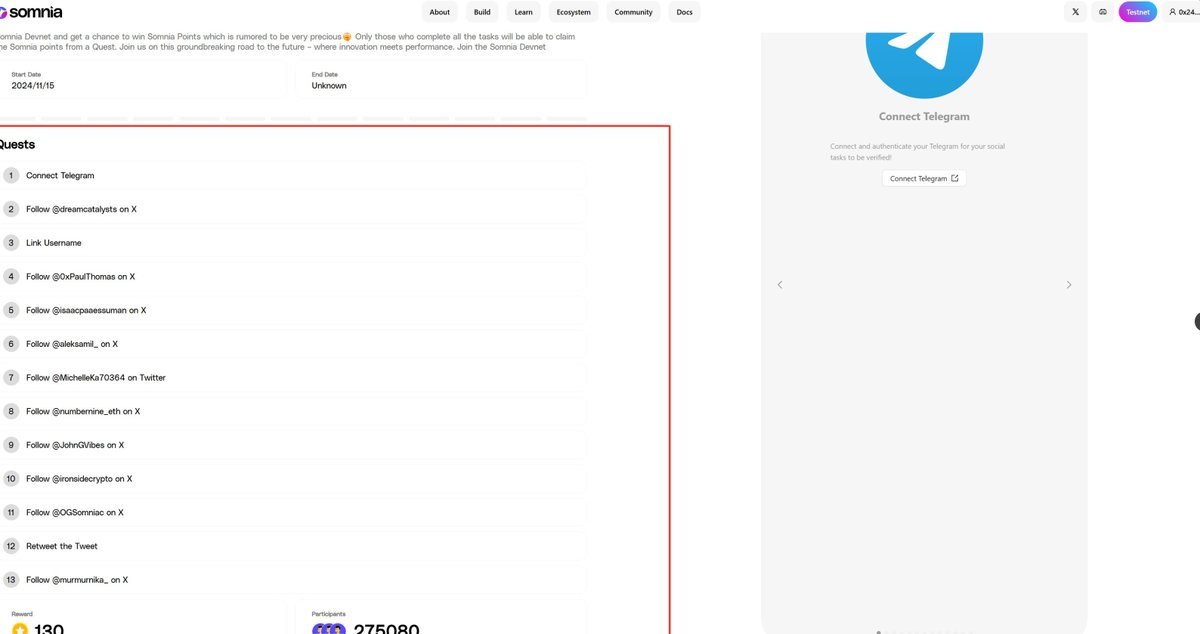Click the Reward amount 130
Screen dimensions: 1200x634
coord(49,629)
